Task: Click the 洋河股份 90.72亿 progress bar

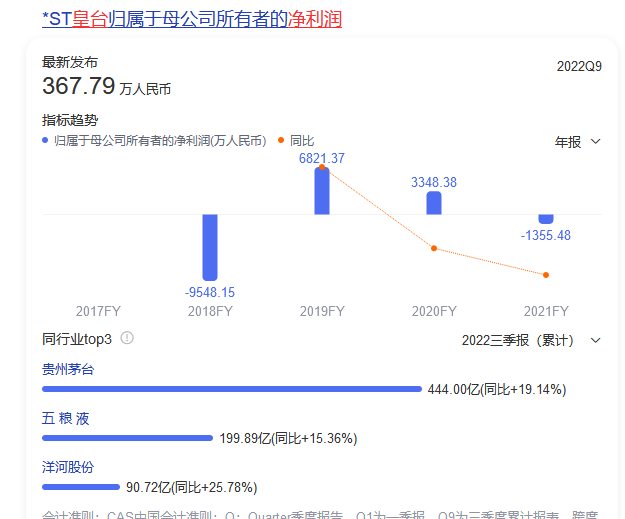Action: (81, 487)
